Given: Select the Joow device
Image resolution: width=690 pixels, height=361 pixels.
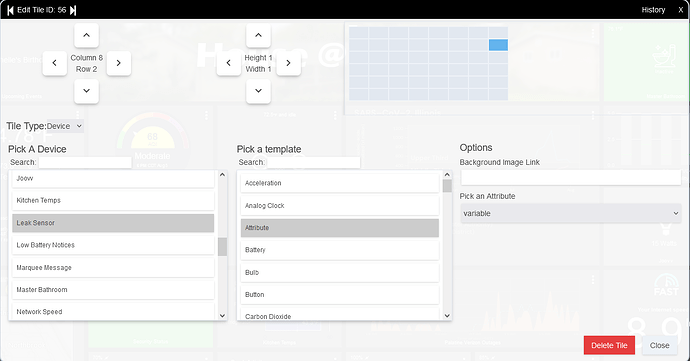Looking at the screenshot, I should (113, 178).
